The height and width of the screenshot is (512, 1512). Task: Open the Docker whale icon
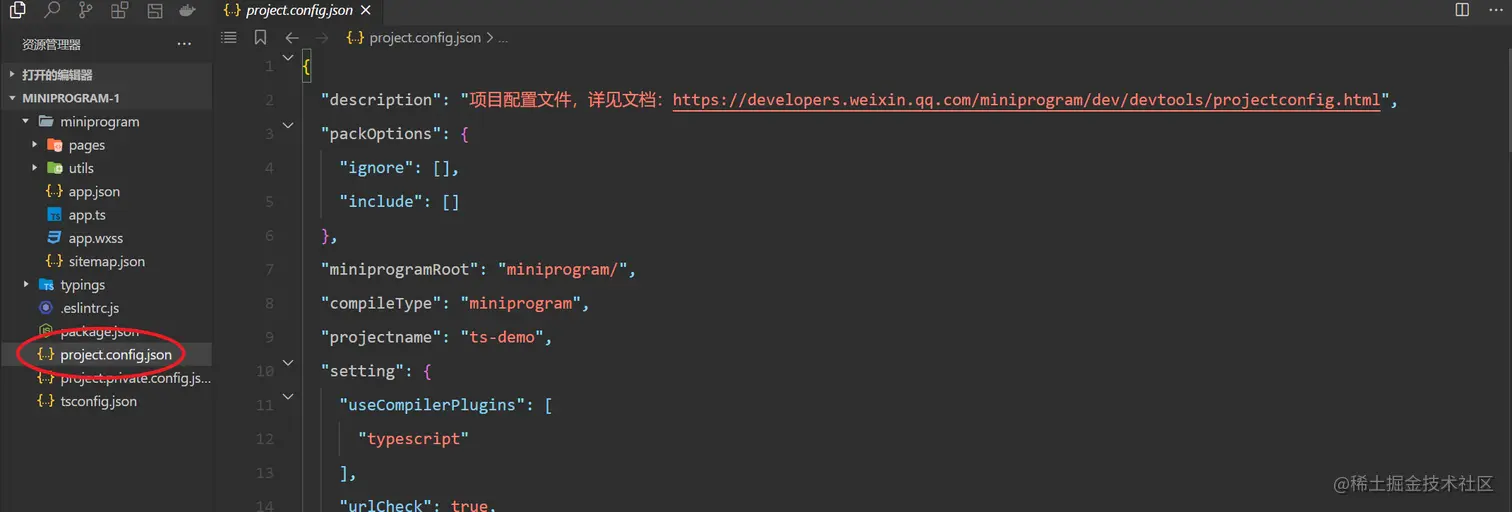coord(187,11)
